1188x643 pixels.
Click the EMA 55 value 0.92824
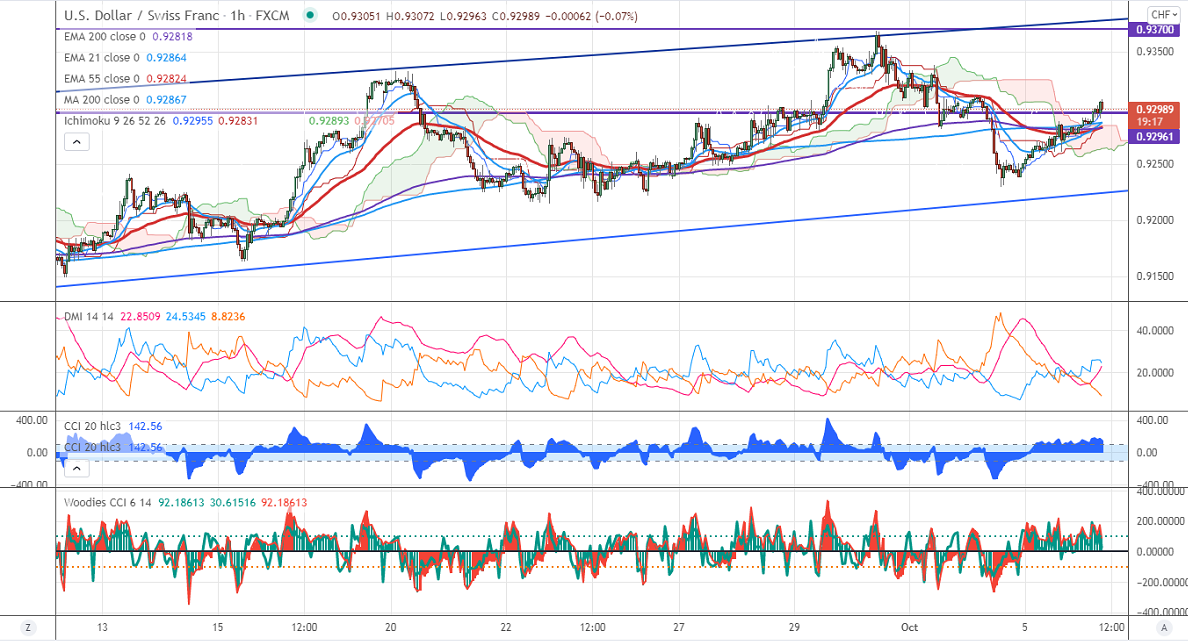[x=166, y=79]
